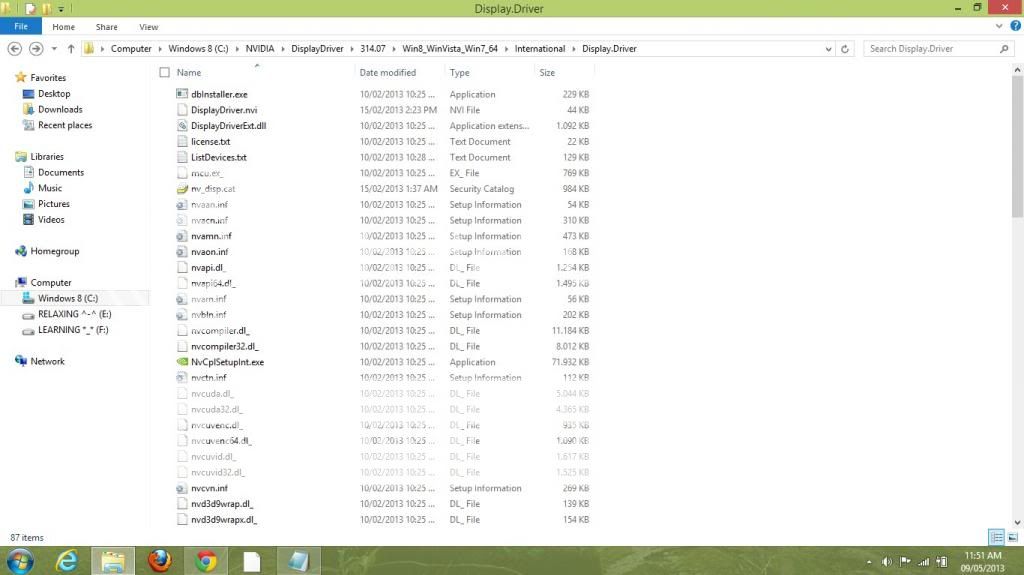The height and width of the screenshot is (575, 1024).
Task: Click the Forward navigation arrow
Action: (36, 48)
